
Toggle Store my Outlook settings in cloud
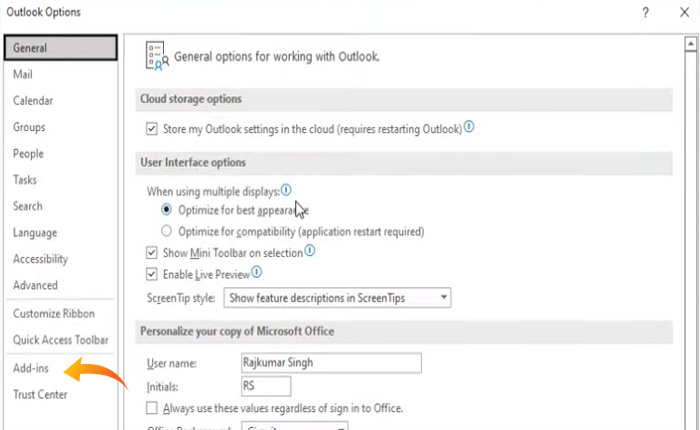coord(152,129)
